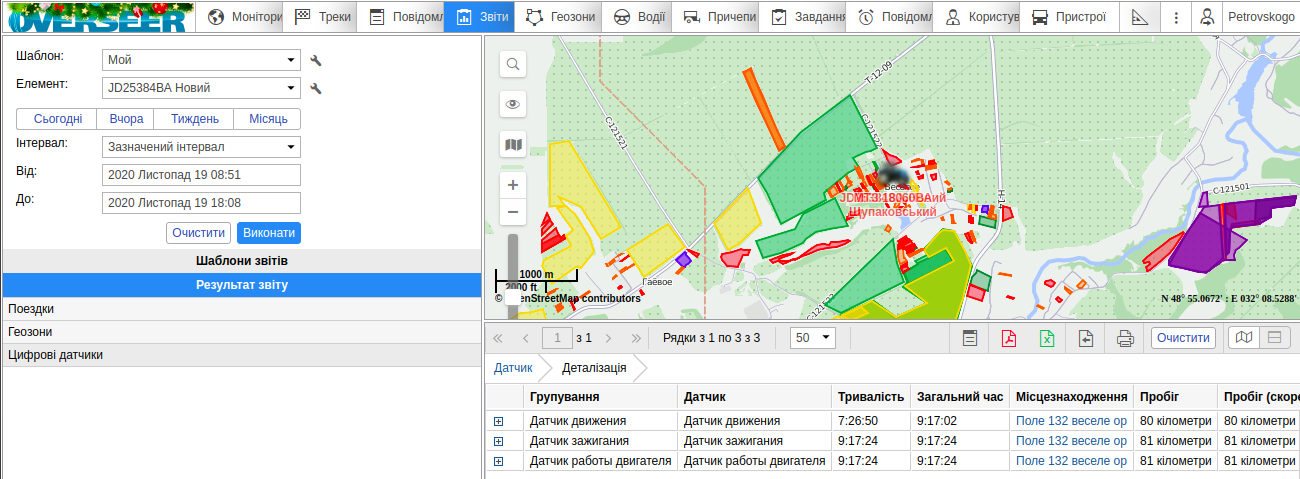
Task: Zoom in on the map
Action: 513,185
